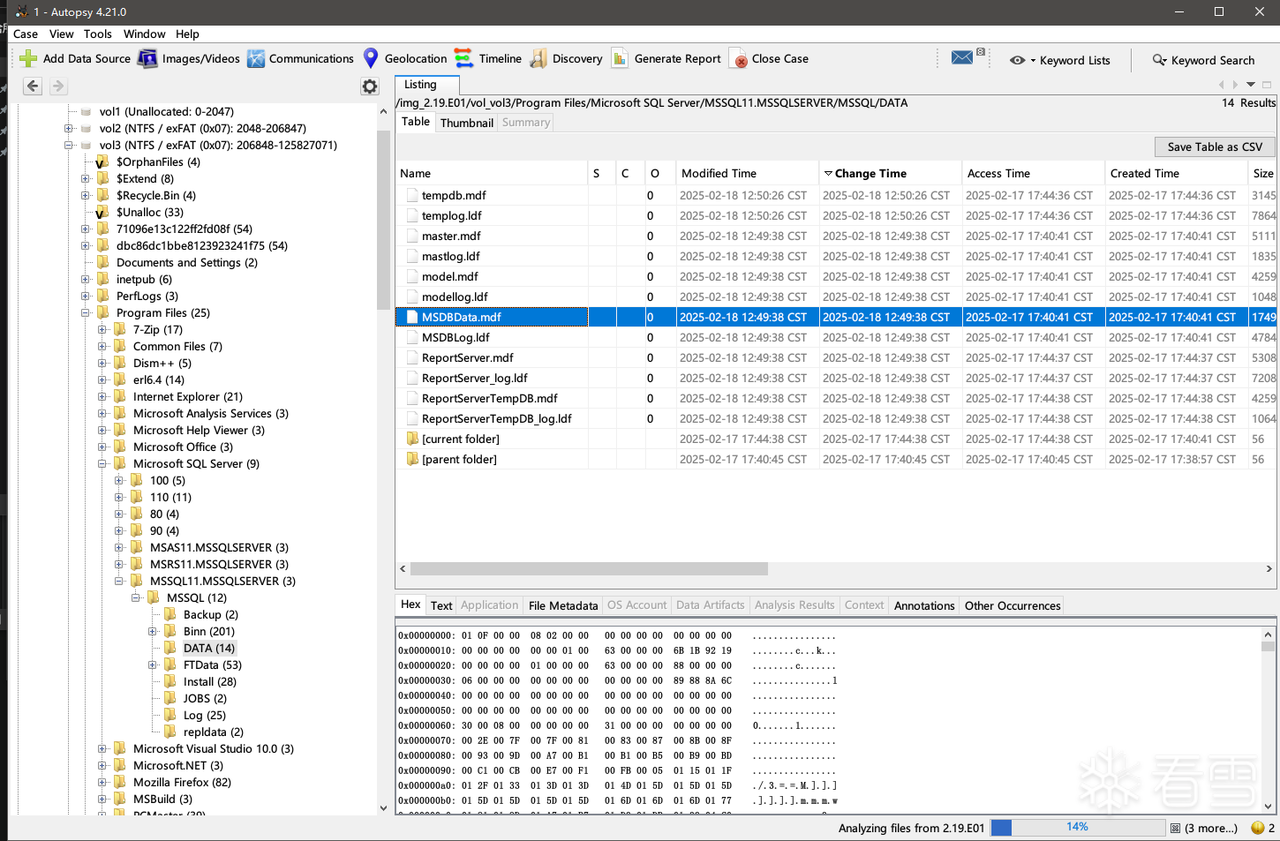Collapse the Microsoft SQL Server (9) node
Screen dimensions: 1280x841
(103, 464)
